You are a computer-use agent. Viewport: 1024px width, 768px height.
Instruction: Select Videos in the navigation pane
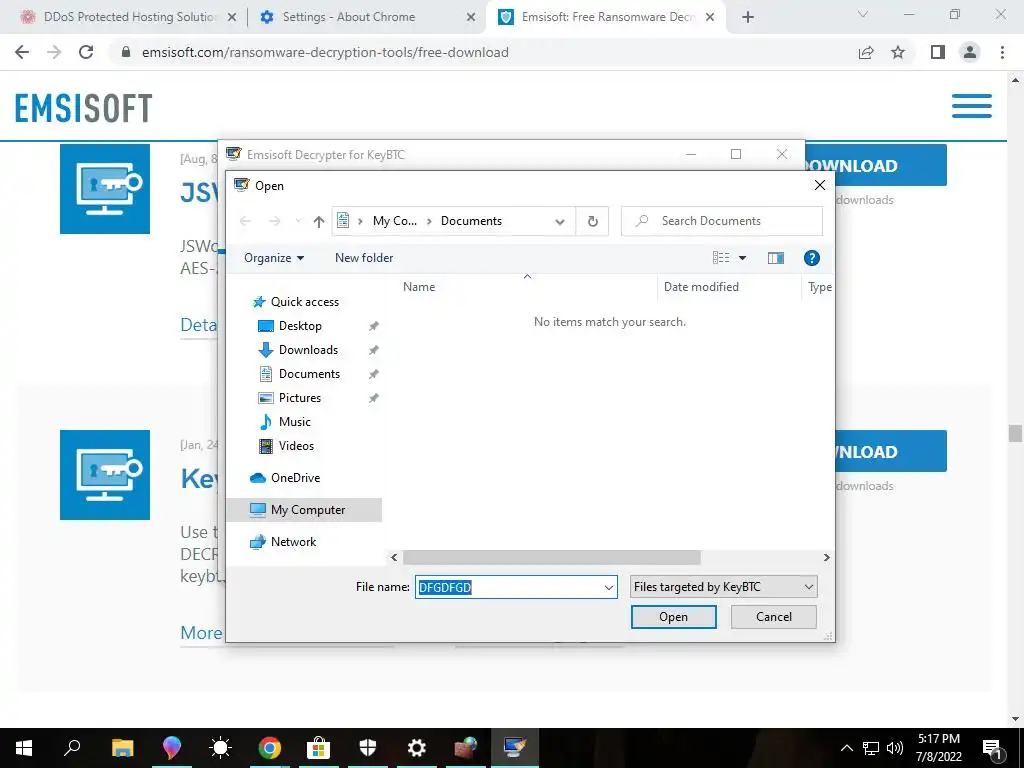(296, 446)
